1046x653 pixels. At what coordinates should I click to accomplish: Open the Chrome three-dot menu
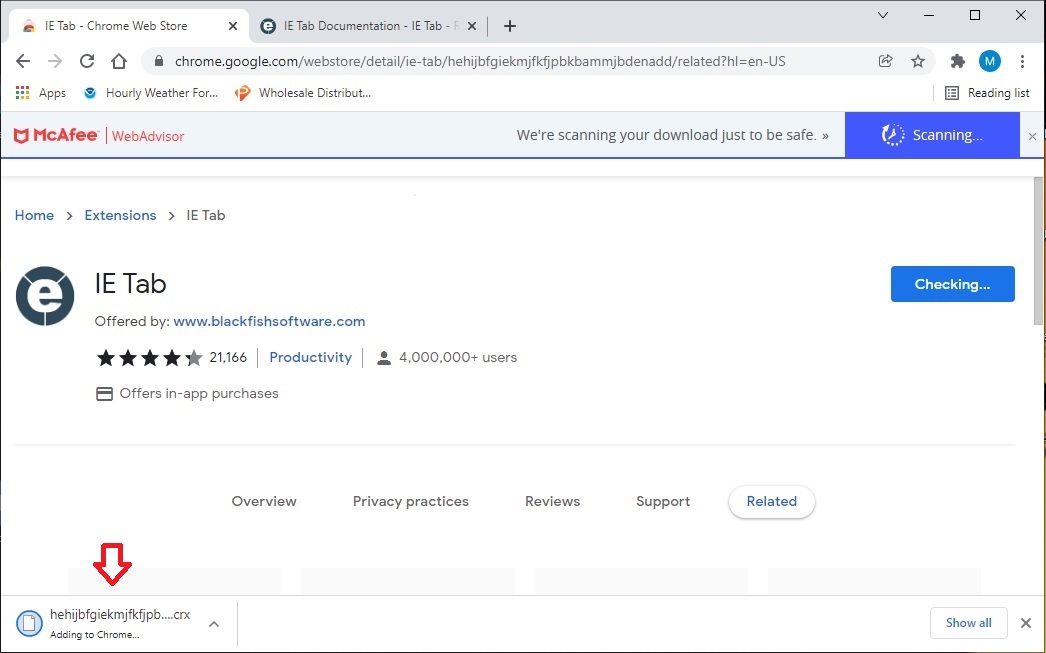[1023, 61]
